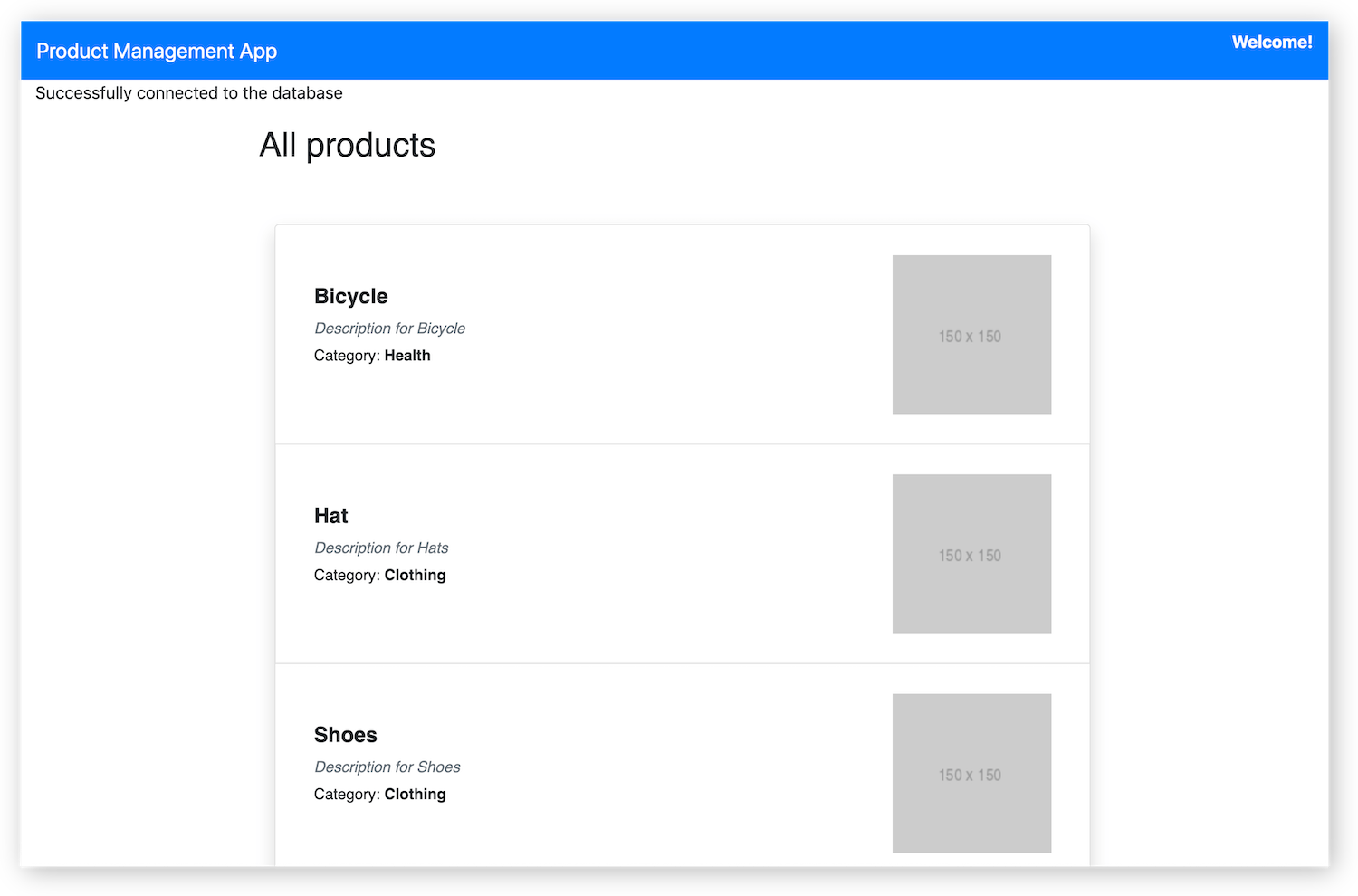Screen dimensions: 1358x896
Task: Select the Bicycle product title
Action: tap(350, 296)
